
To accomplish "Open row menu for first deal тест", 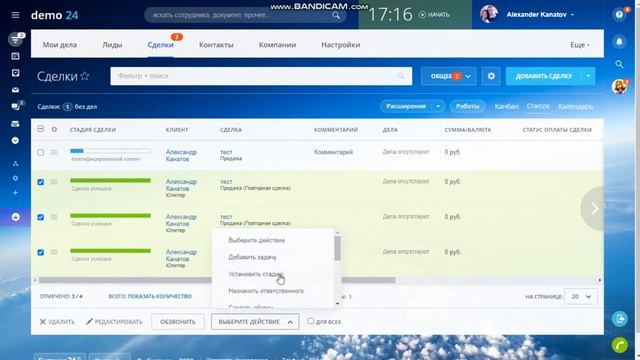I will tap(54, 152).
